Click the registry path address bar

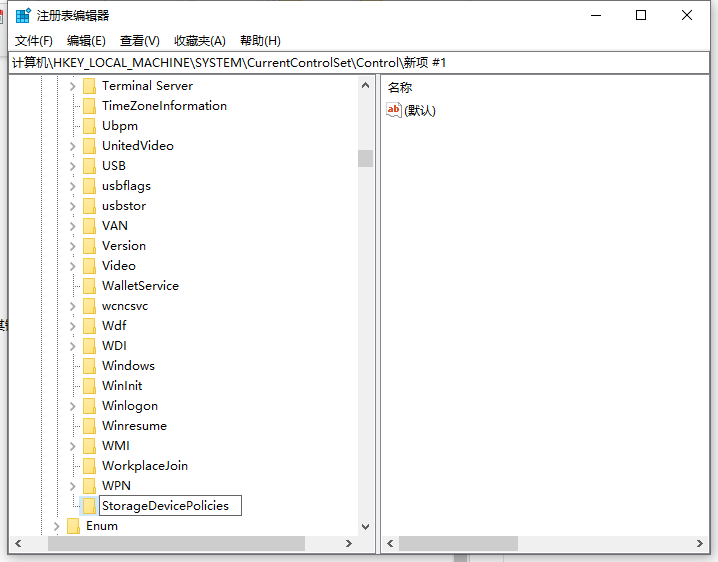pos(359,63)
